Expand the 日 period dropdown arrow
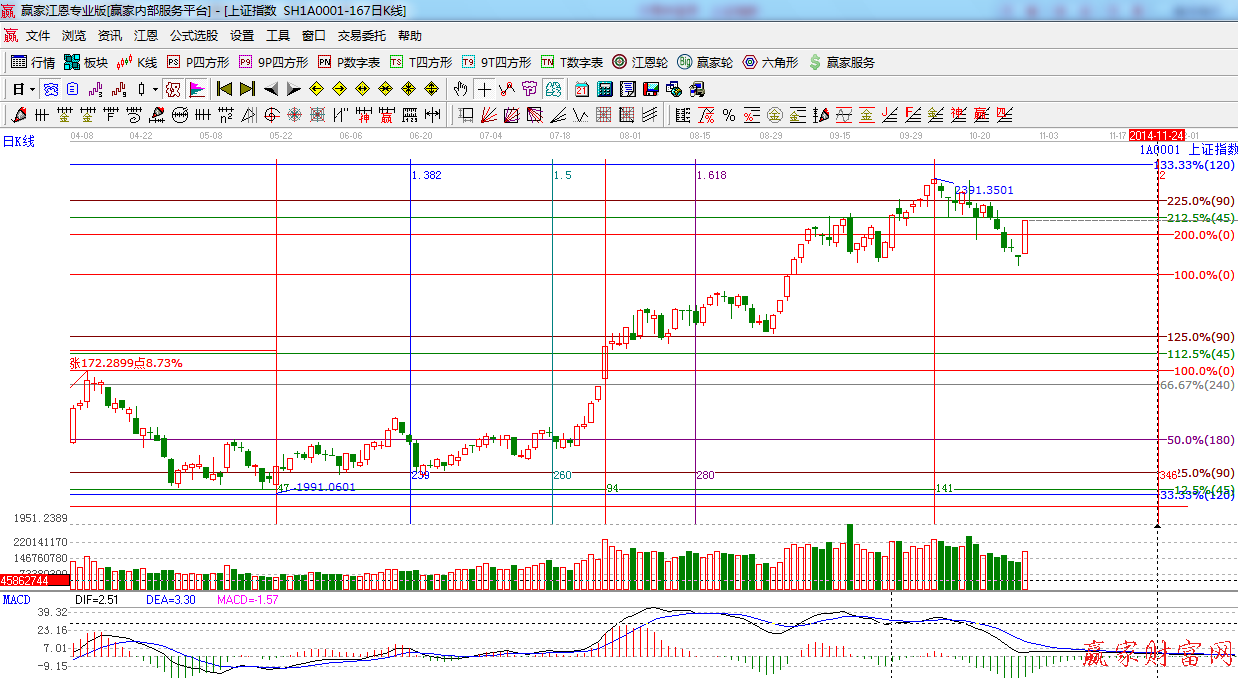This screenshot has height=678, width=1238. pyautogui.click(x=32, y=89)
